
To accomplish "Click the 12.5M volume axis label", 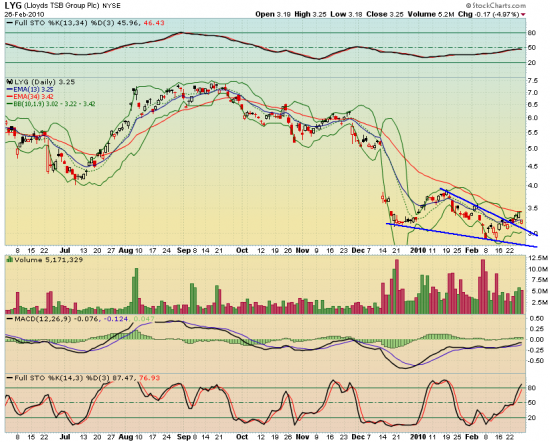I will click(x=537, y=258).
